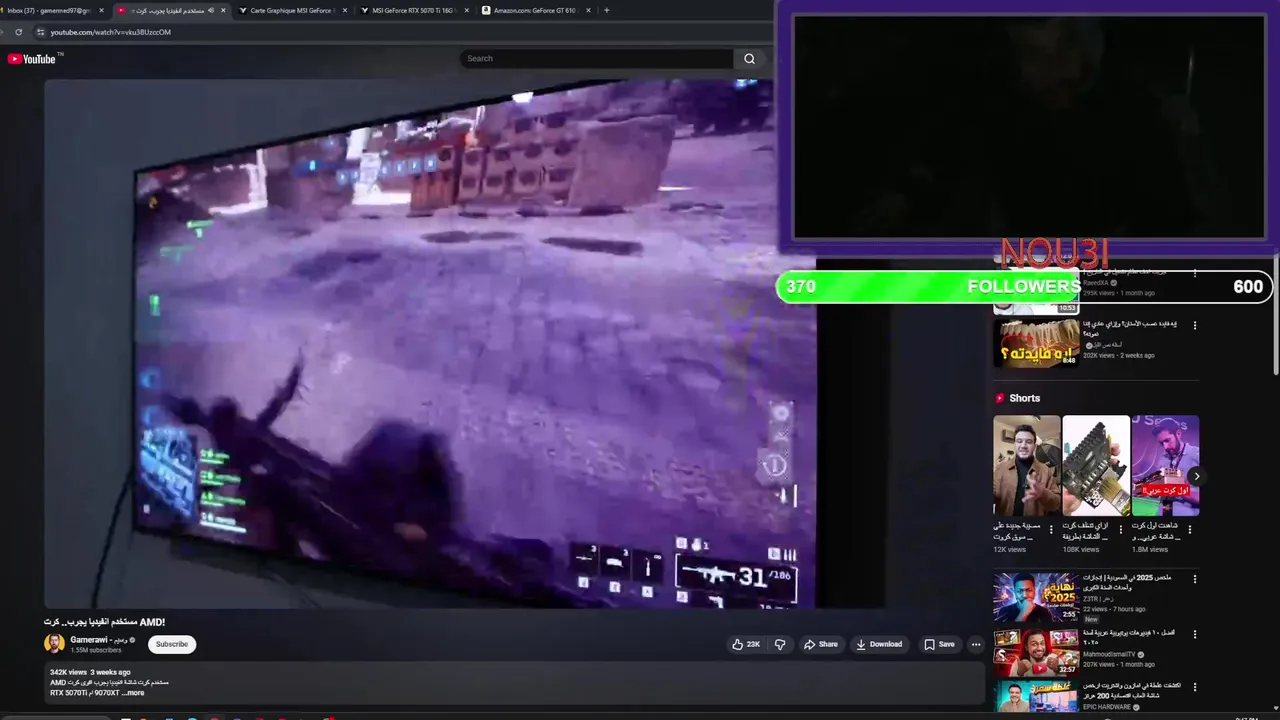Screen dimensions: 1280x720
Task: Click the RaeedXA channel name
Action: click(1095, 283)
